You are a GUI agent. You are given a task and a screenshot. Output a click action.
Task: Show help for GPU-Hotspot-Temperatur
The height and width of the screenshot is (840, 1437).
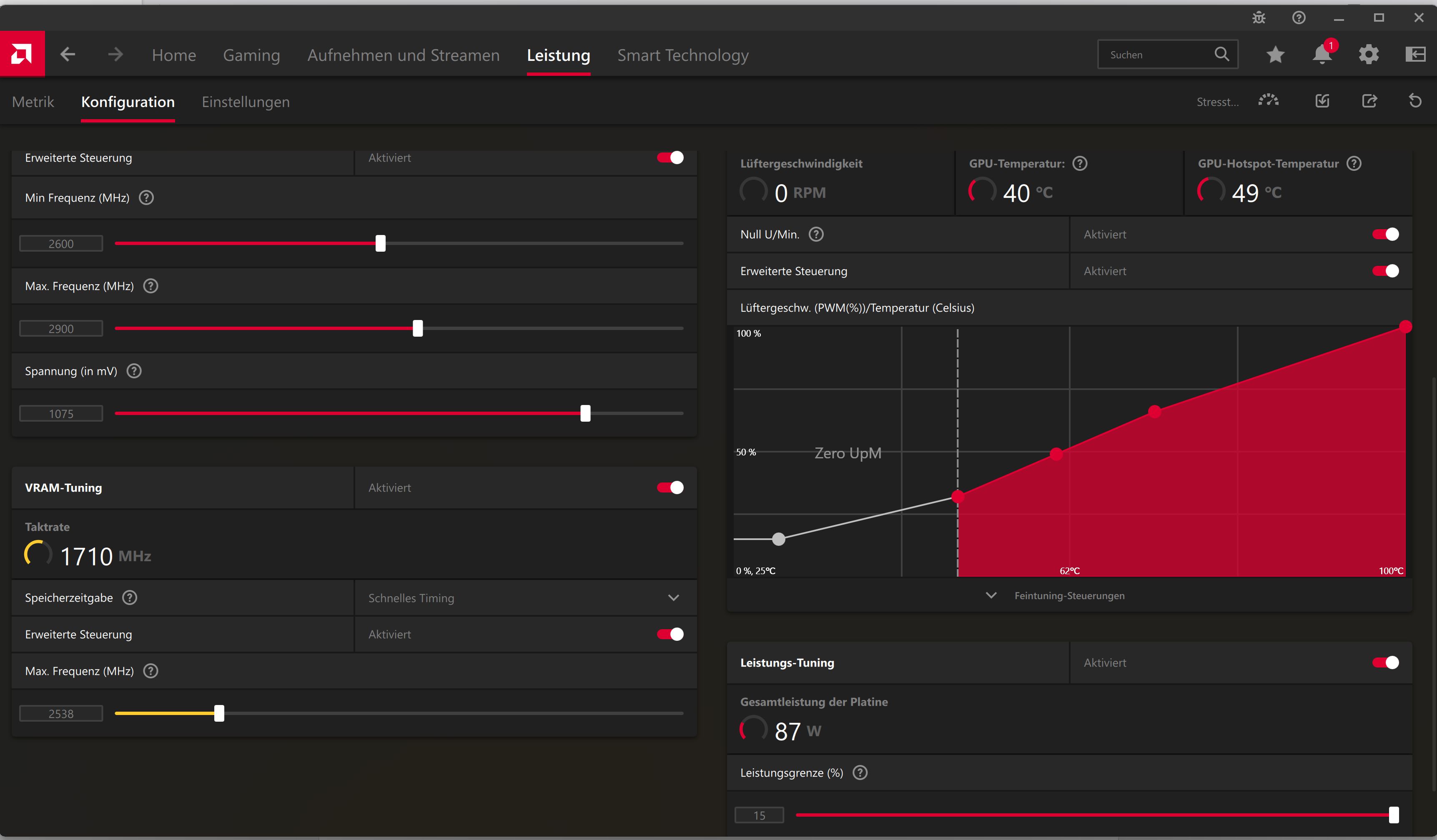tap(1354, 164)
